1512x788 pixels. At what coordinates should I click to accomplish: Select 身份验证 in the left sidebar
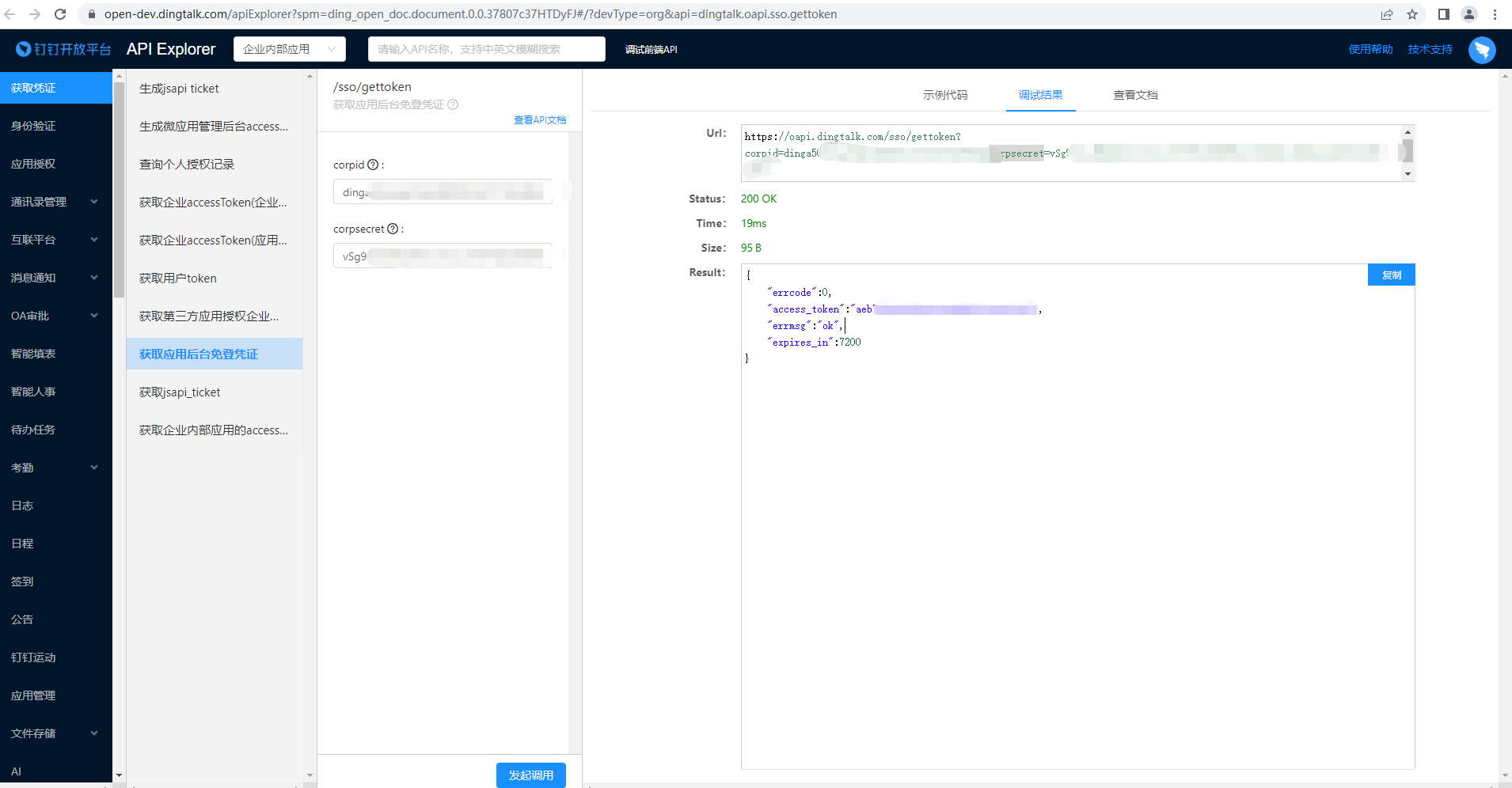click(55, 126)
